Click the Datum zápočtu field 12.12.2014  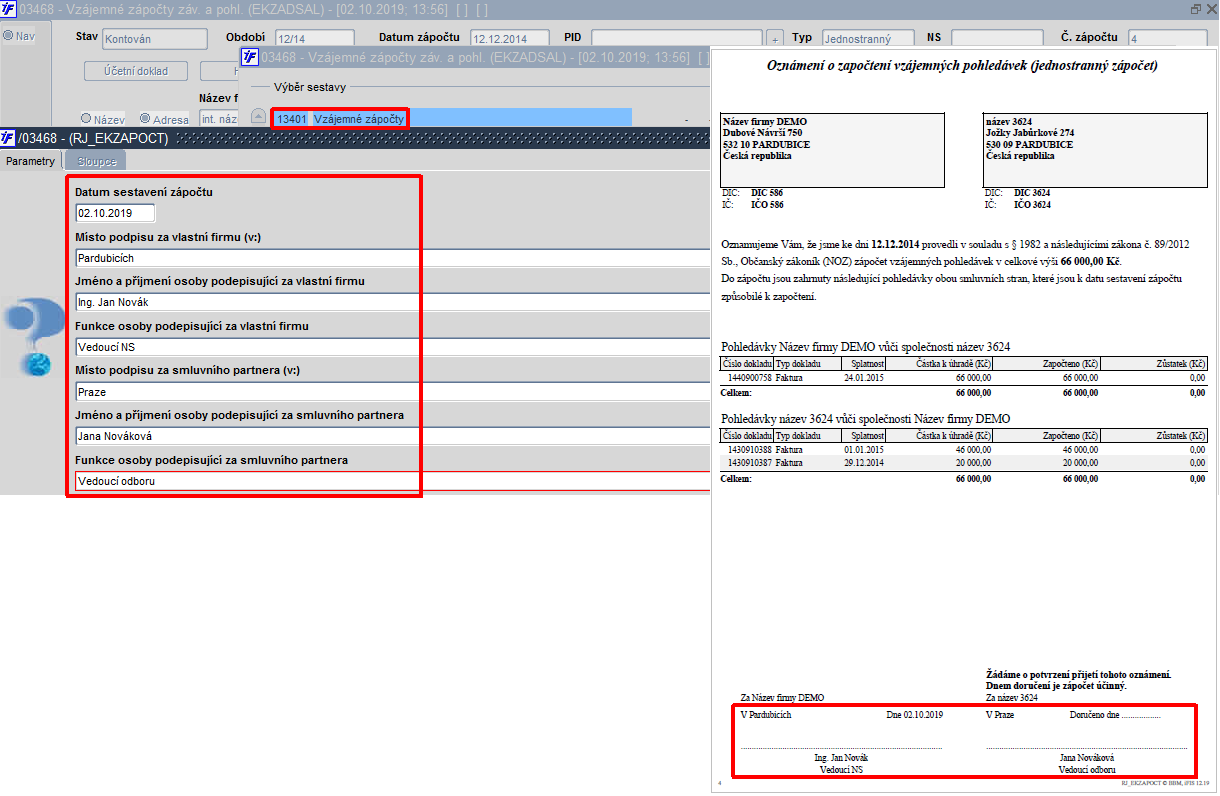(512, 39)
